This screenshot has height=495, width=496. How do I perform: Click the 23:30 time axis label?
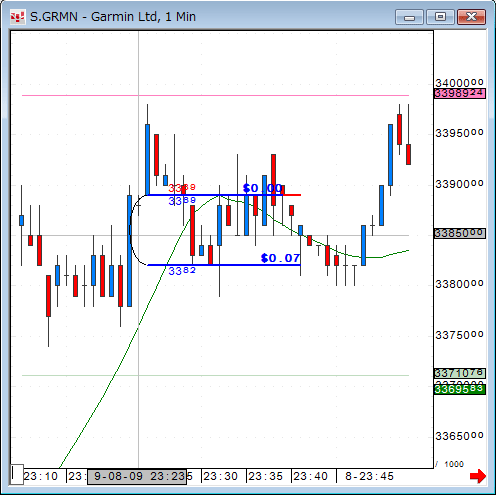[221, 476]
